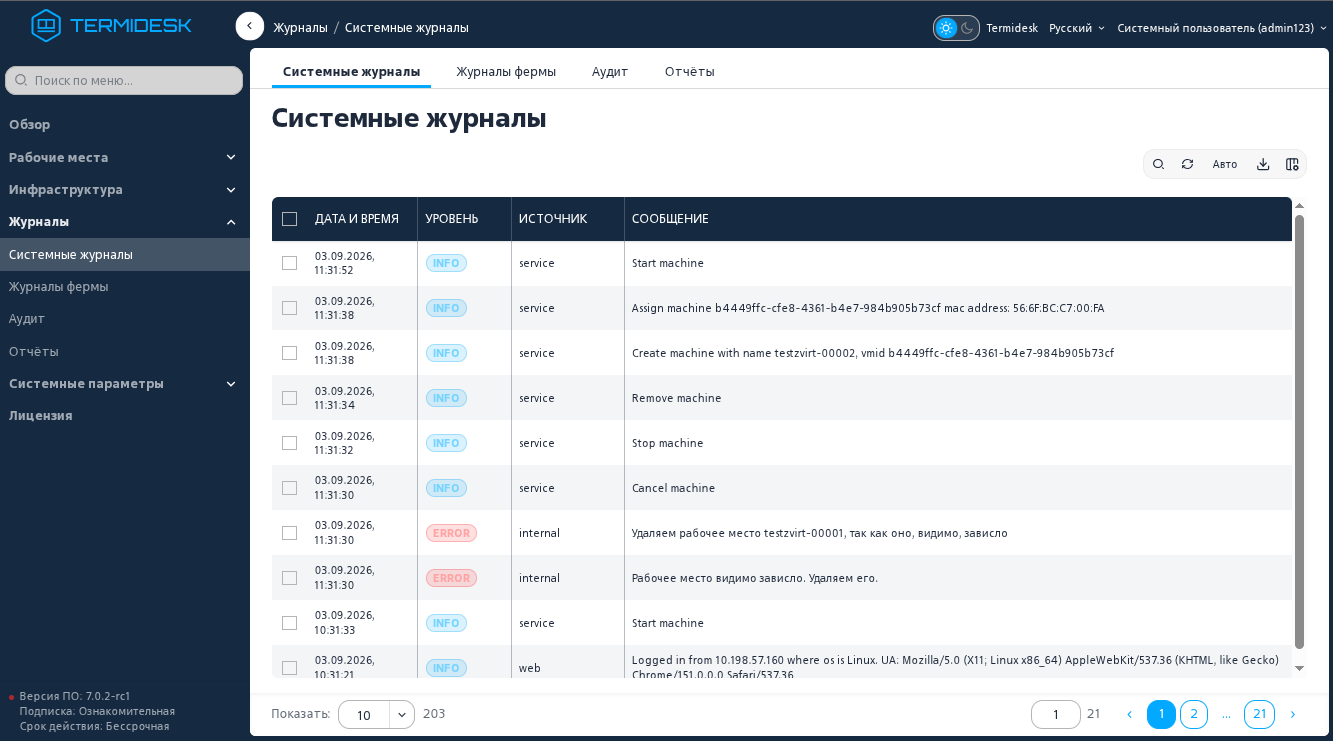The height and width of the screenshot is (741, 1333).
Task: Collapse the Журналы menu section
Action: pyautogui.click(x=124, y=221)
